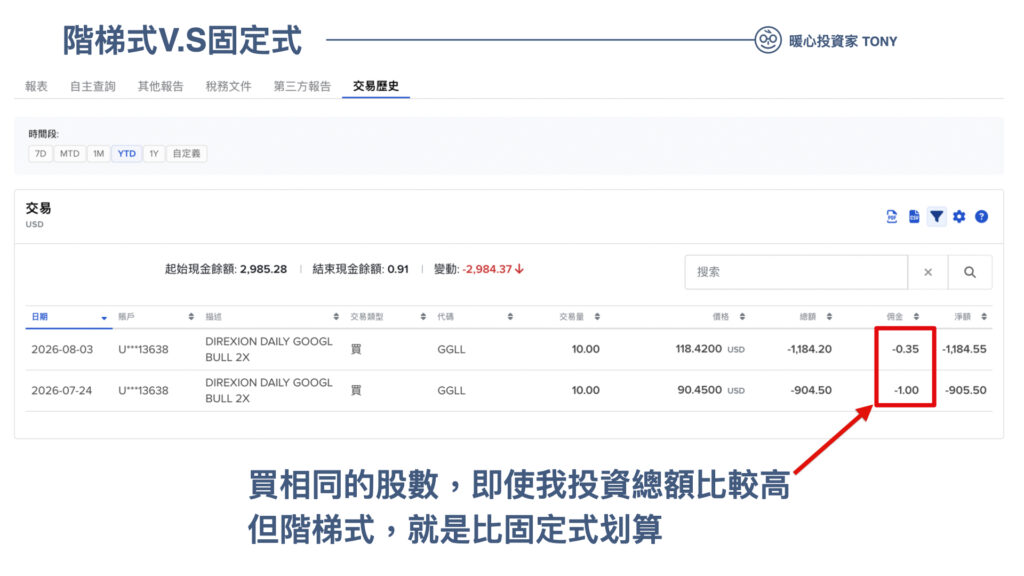The image size is (1024, 576).
Task: Choose the 自定義 custom period
Action: pos(187,153)
